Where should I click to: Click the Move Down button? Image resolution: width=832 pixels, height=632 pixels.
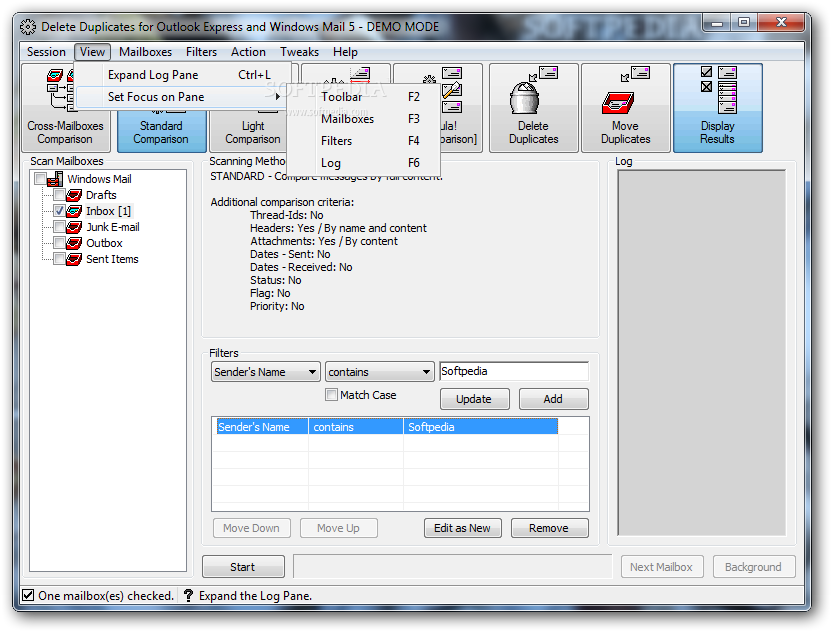[x=252, y=528]
